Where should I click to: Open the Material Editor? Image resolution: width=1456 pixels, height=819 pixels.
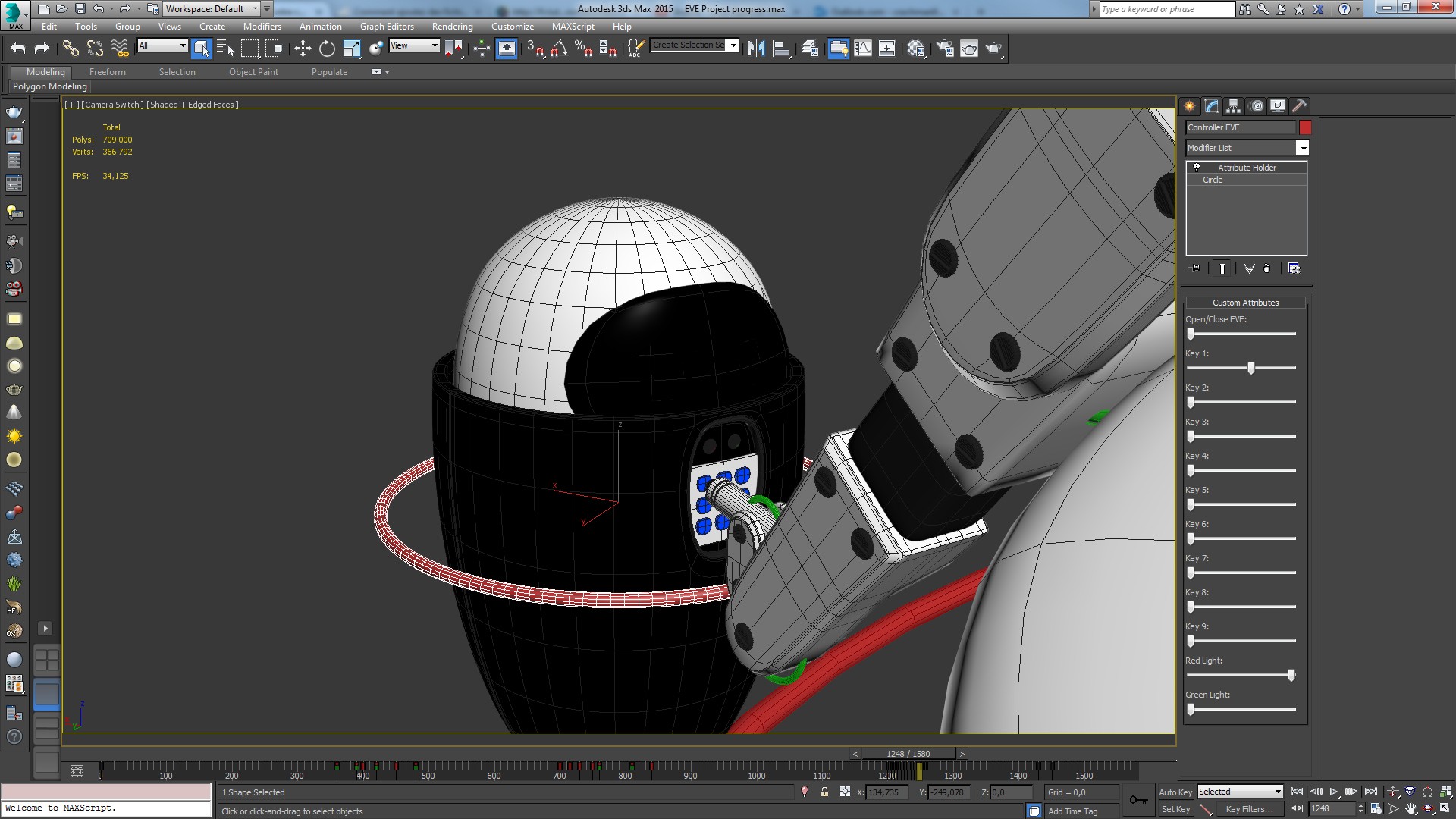(916, 49)
